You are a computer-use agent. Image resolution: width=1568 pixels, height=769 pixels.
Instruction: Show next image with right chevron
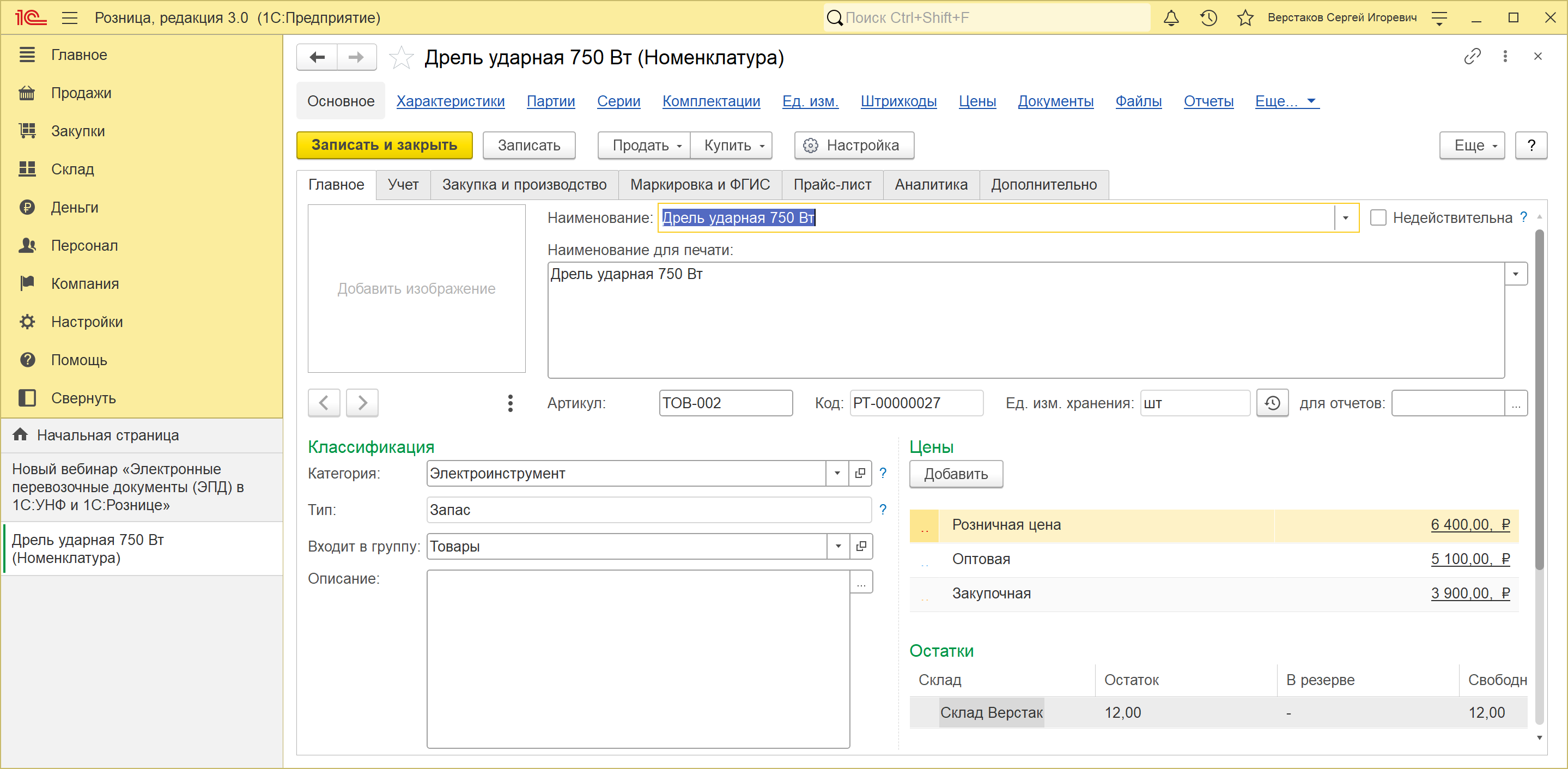362,403
